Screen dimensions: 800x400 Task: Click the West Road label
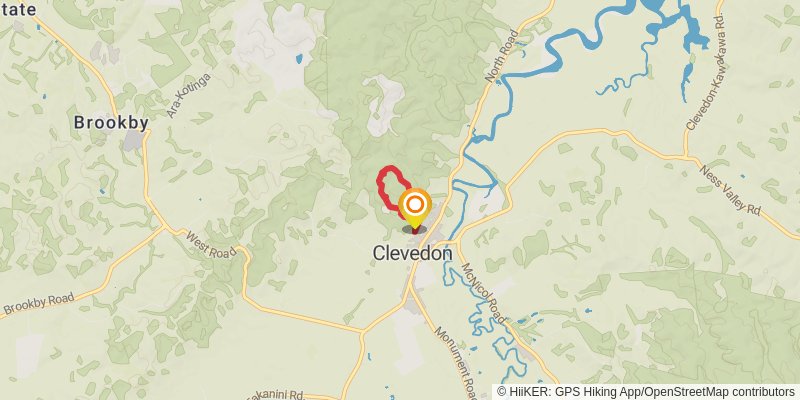pos(211,244)
